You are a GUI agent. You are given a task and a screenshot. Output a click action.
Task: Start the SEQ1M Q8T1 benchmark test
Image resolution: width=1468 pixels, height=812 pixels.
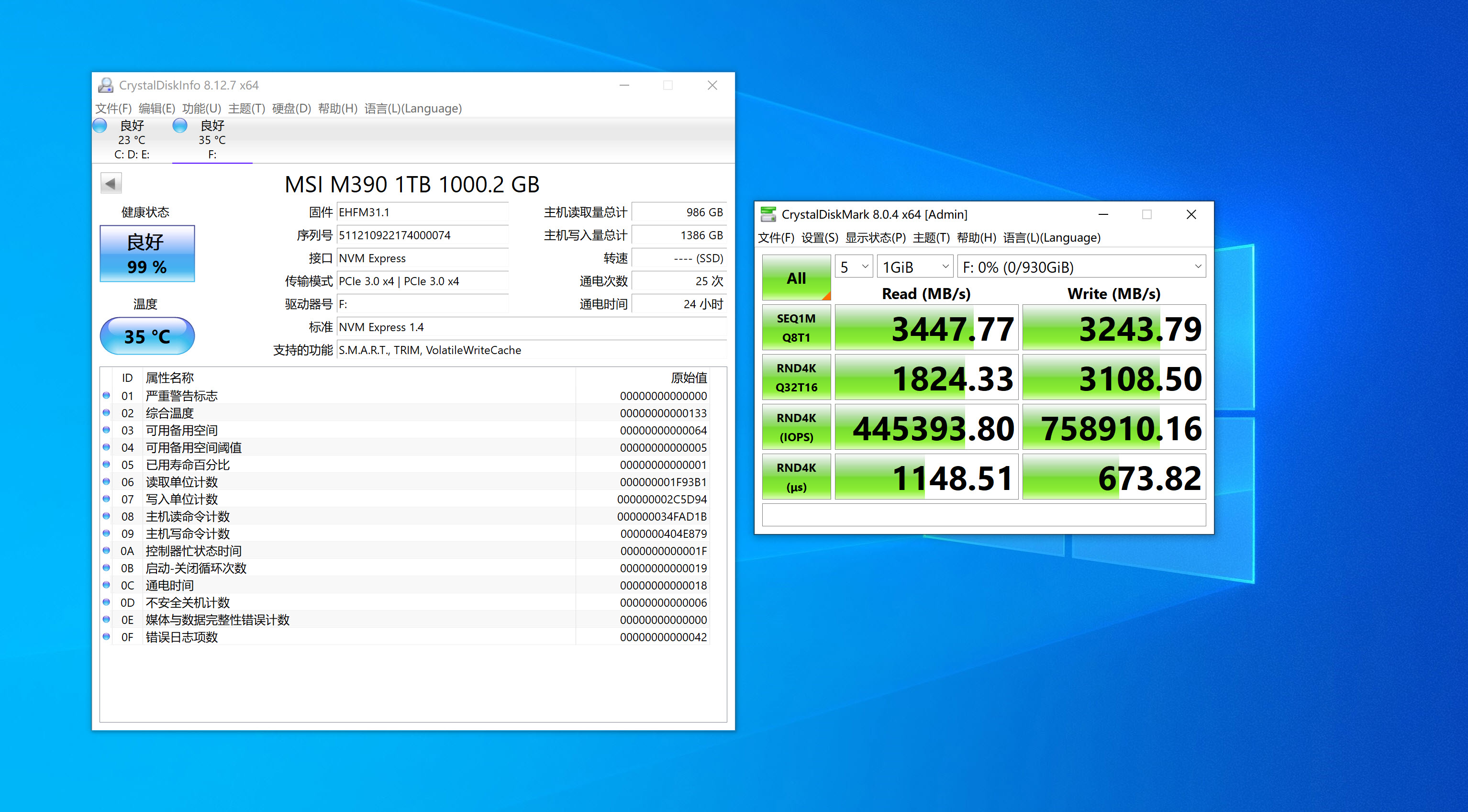(796, 328)
